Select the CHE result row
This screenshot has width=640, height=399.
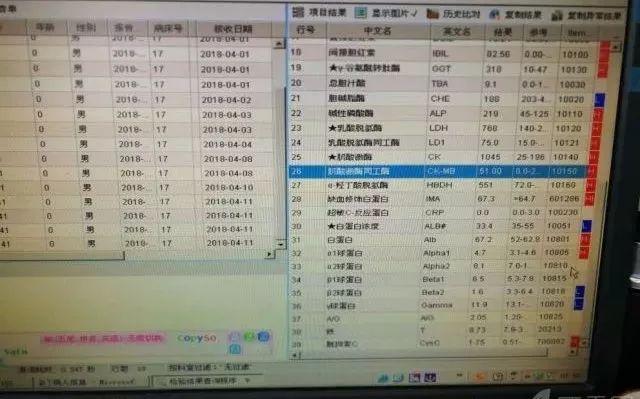tap(442, 98)
